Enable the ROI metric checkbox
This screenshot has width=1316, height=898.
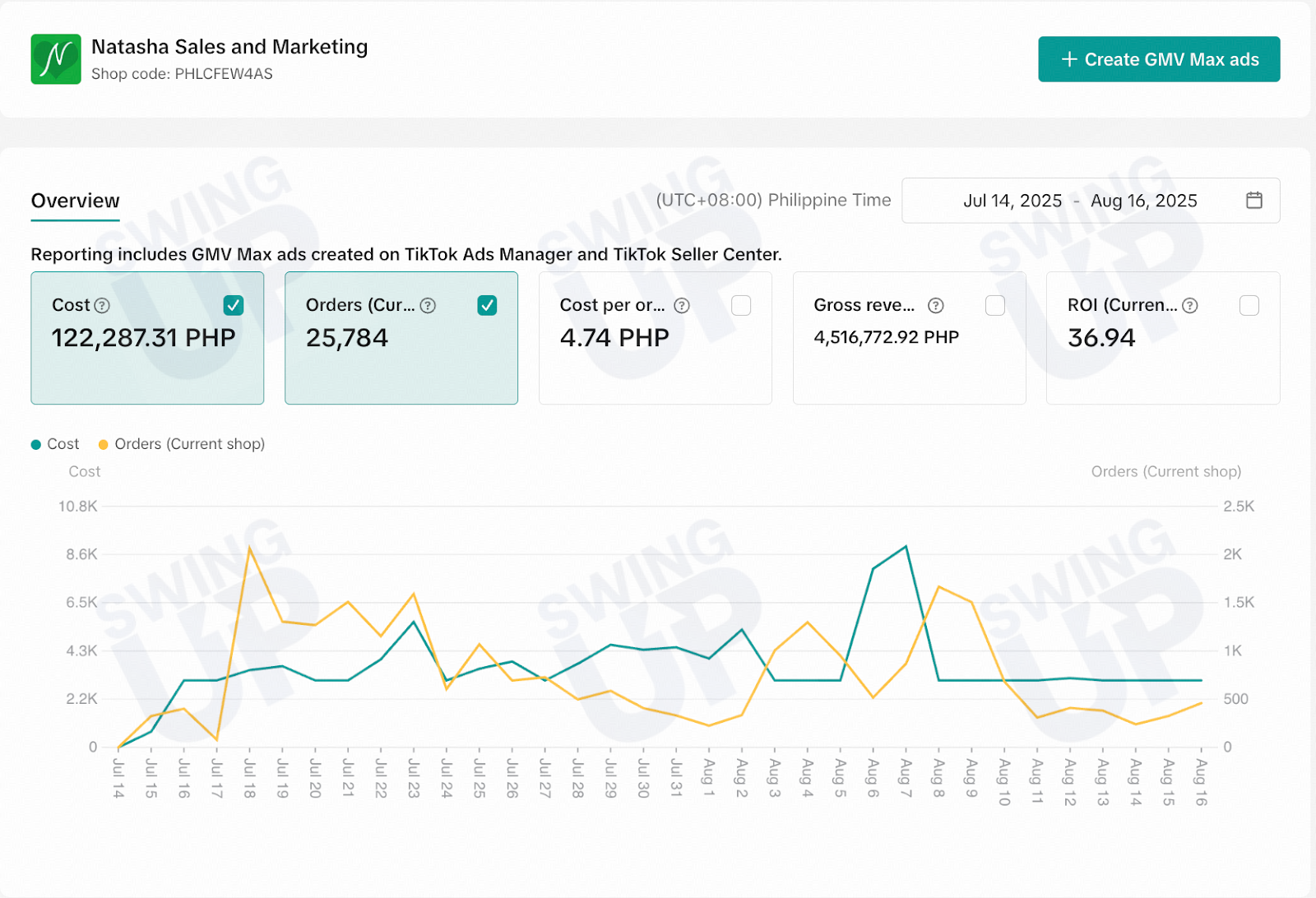point(1249,306)
